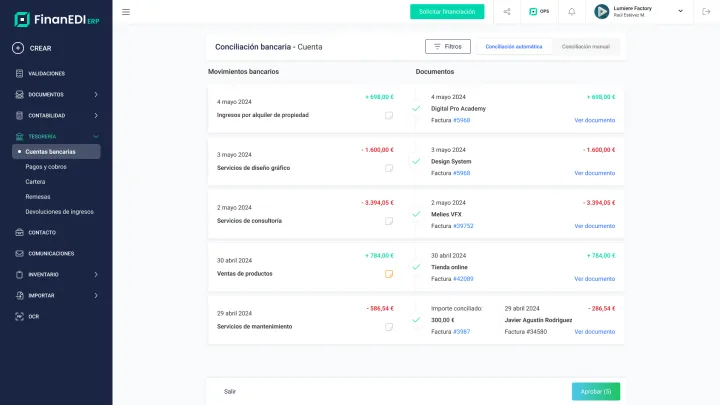Image resolution: width=720 pixels, height=405 pixels.
Task: Open the OCR sidebar item
Action: pos(34,316)
